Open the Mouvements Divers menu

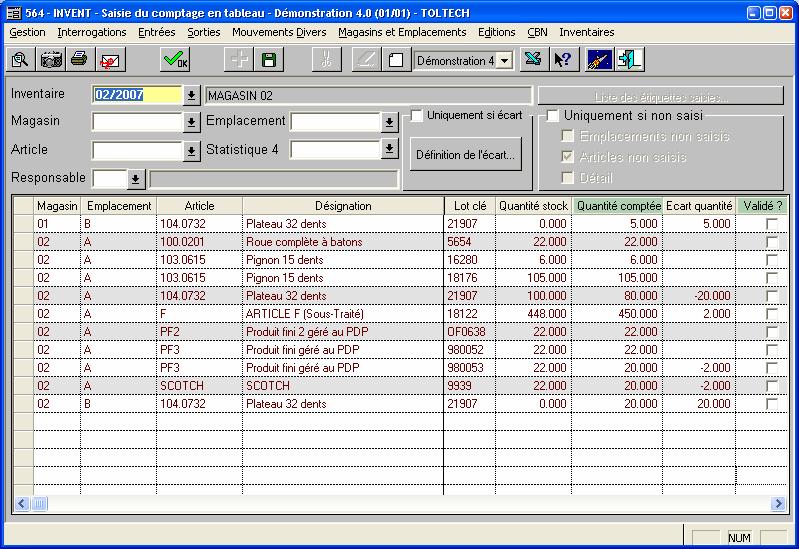pyautogui.click(x=279, y=32)
